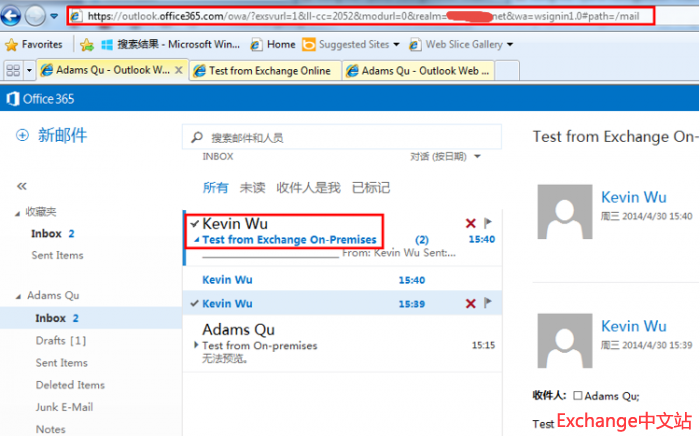Viewport: 700px width, 436px height.
Task: Click the Quick Tabs grid icon
Action: pos(14,71)
